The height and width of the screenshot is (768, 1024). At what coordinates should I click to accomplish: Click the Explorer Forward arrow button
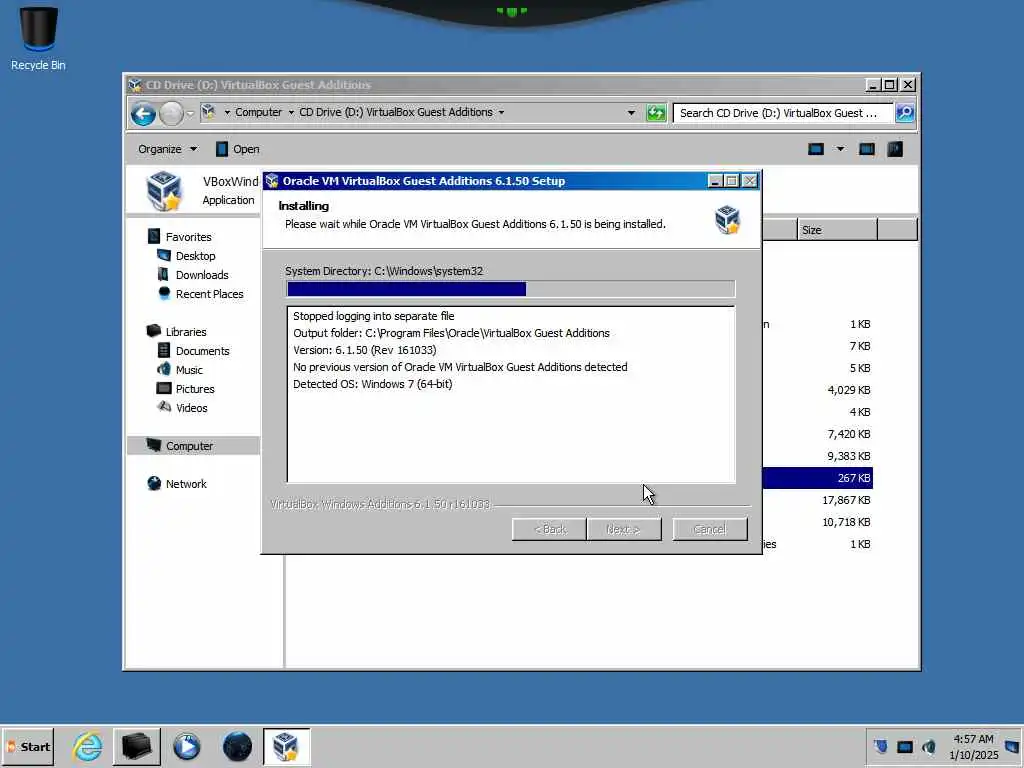tap(171, 114)
